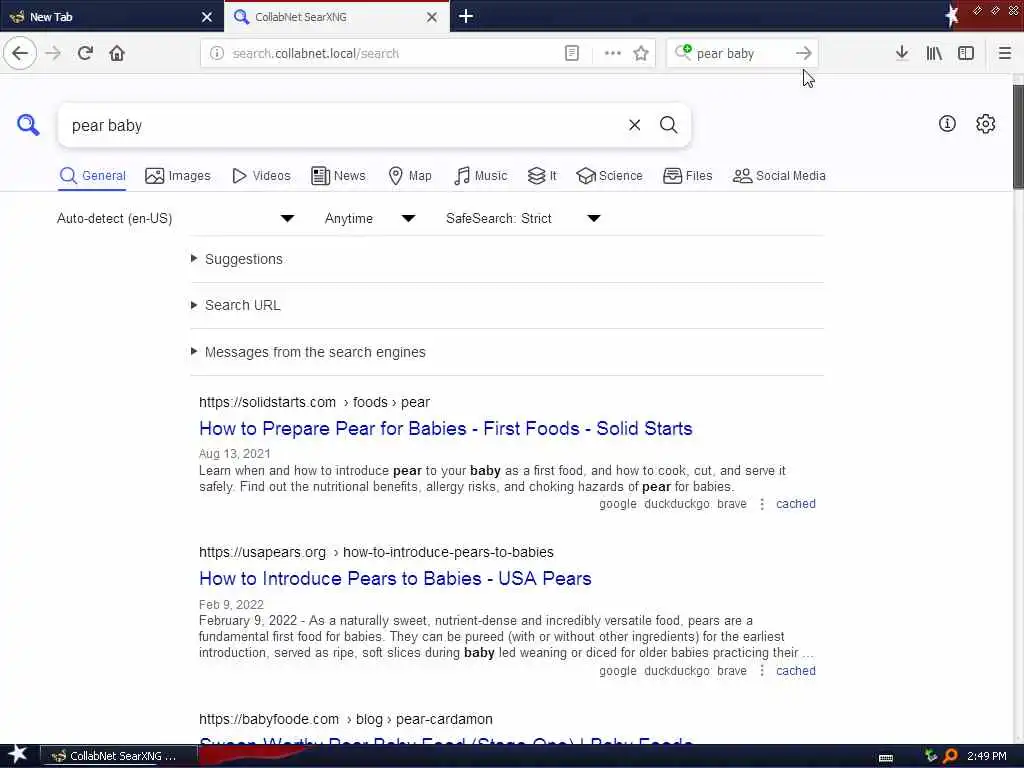The height and width of the screenshot is (768, 1024).
Task: Click the solidstarts.com result URL
Action: 314,402
